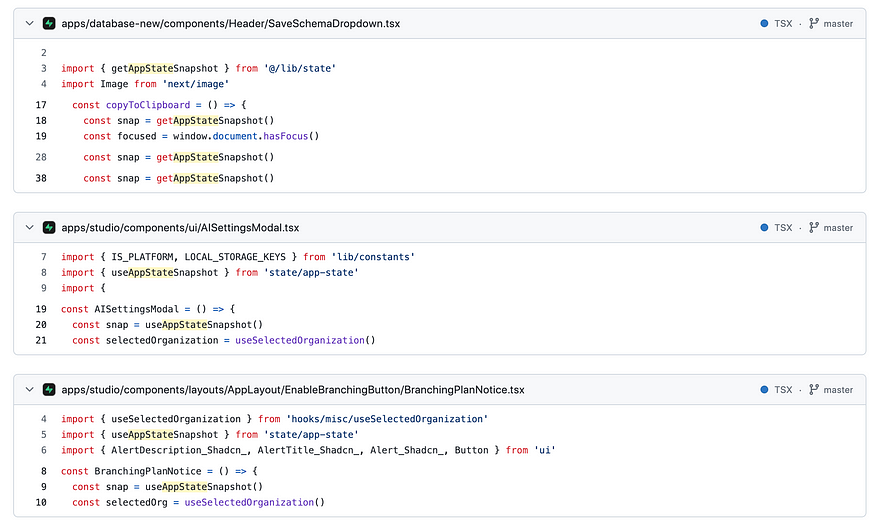Click the "const copyToClipboard = () => {" line
The height and width of the screenshot is (525, 875).
click(x=159, y=105)
